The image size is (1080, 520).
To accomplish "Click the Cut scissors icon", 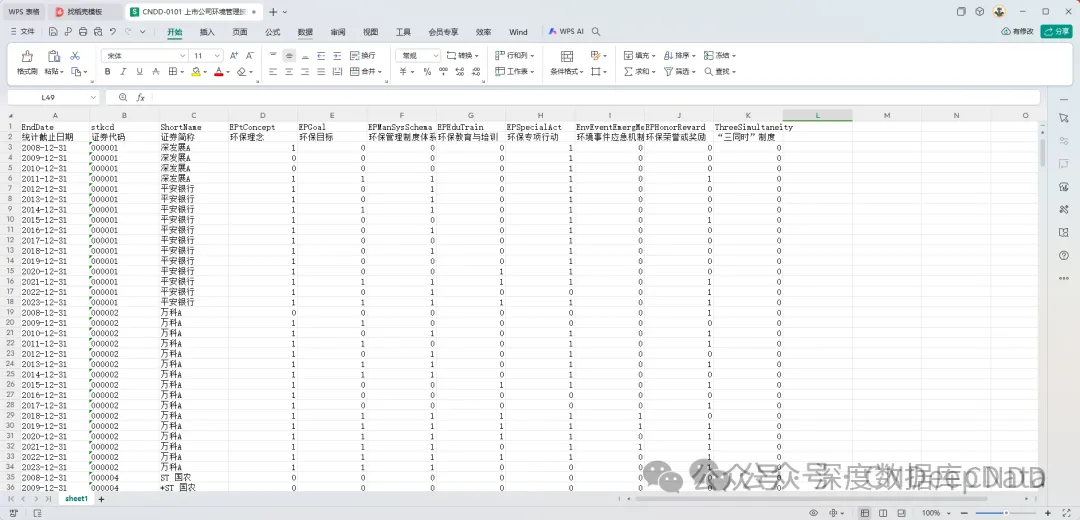I will pyautogui.click(x=75, y=56).
